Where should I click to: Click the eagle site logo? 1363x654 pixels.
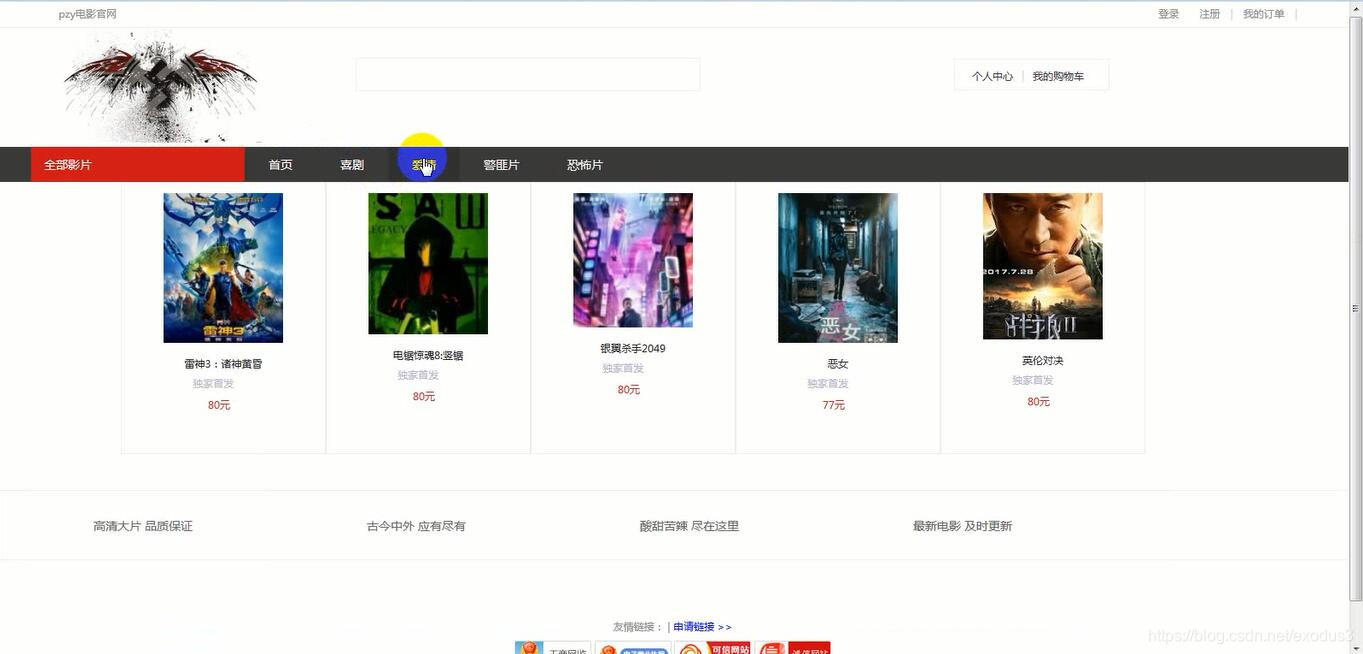tap(161, 87)
